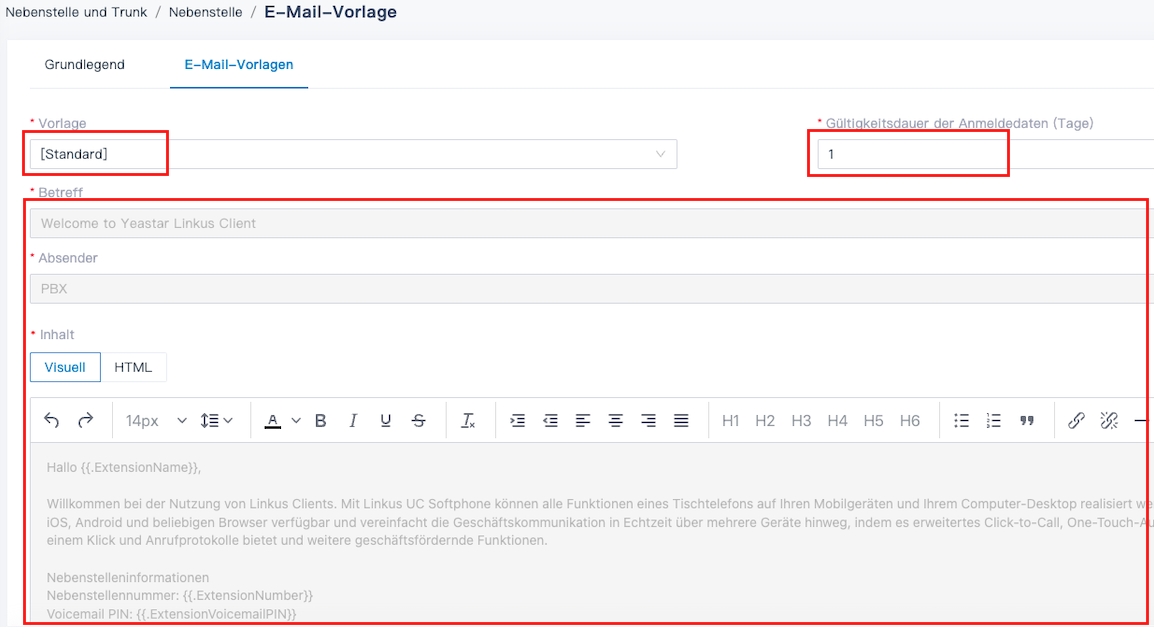Expand the line height dropdown

[x=216, y=421]
